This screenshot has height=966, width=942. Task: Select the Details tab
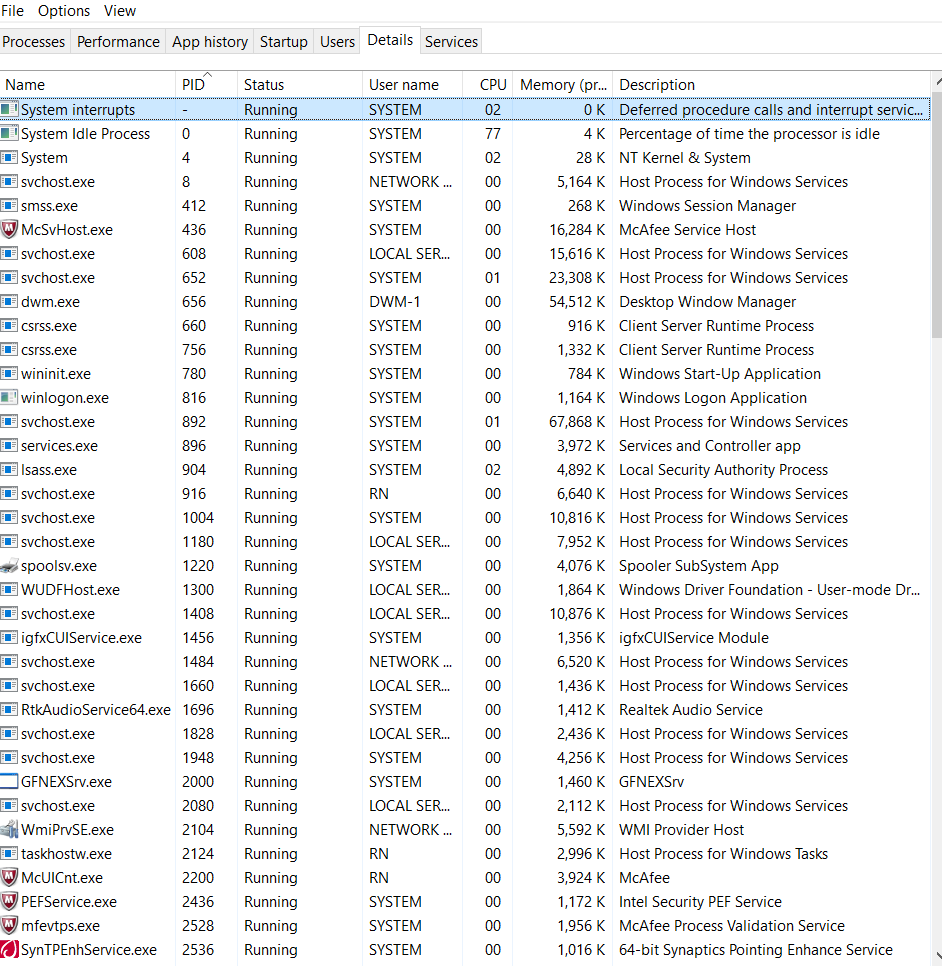point(390,40)
